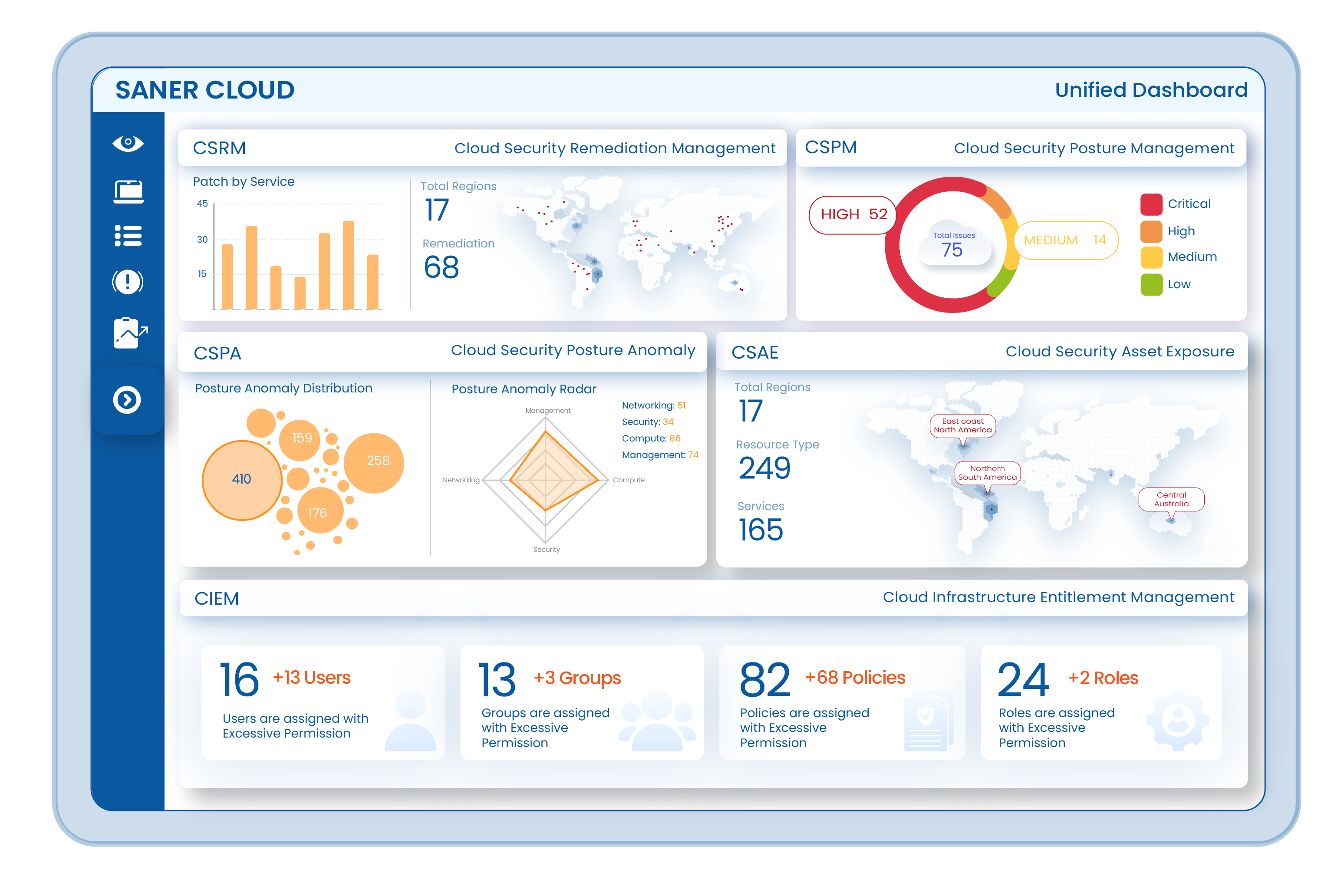Open the CSPM panel header
This screenshot has width=1344, height=896.
(1021, 148)
